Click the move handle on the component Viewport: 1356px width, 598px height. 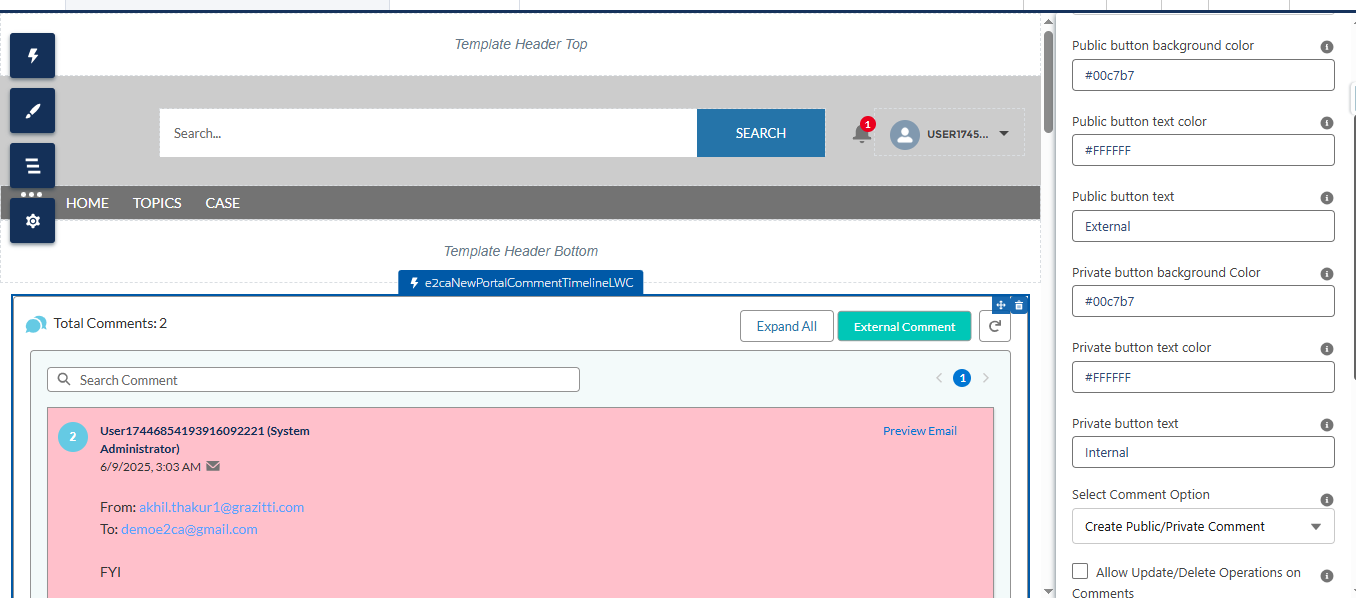pyautogui.click(x=1001, y=305)
